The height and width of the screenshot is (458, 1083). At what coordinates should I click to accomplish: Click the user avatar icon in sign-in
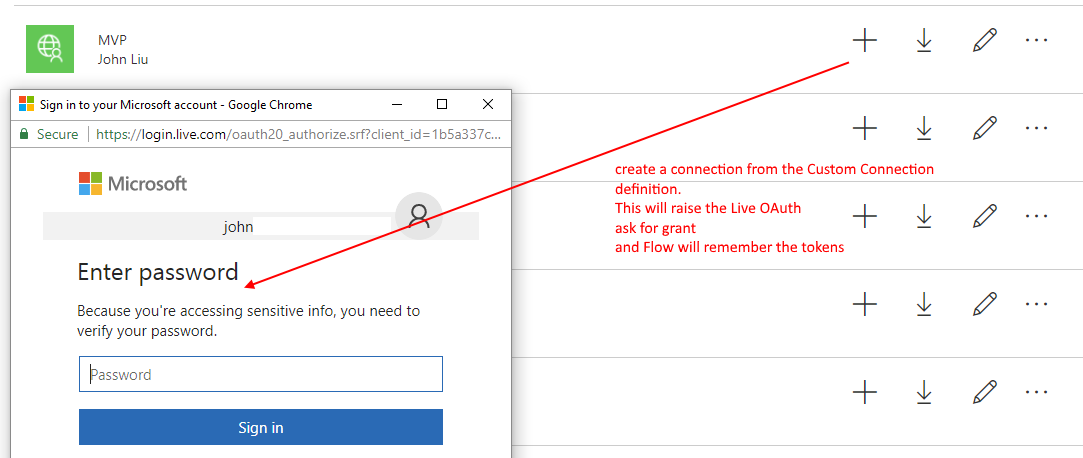[x=419, y=216]
